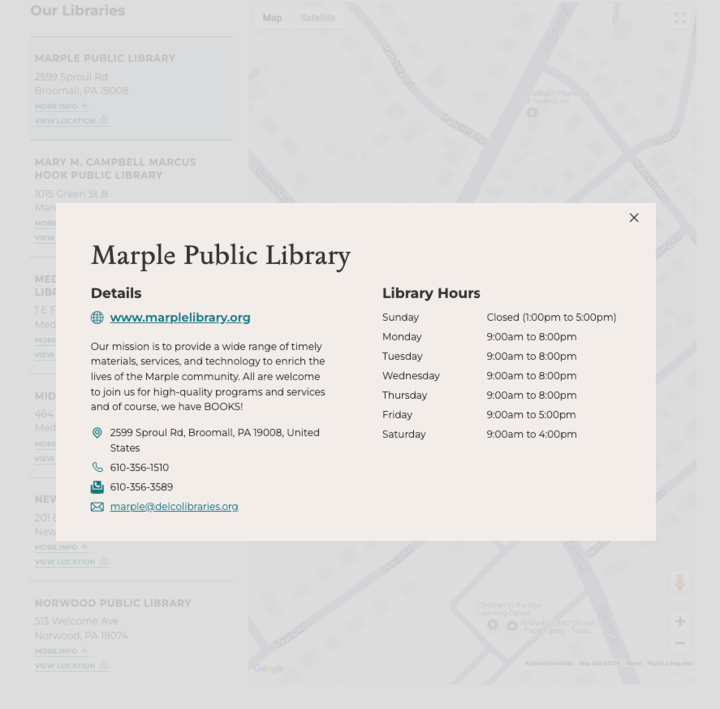Zoom out on the map
The width and height of the screenshot is (720, 709).
click(x=680, y=643)
